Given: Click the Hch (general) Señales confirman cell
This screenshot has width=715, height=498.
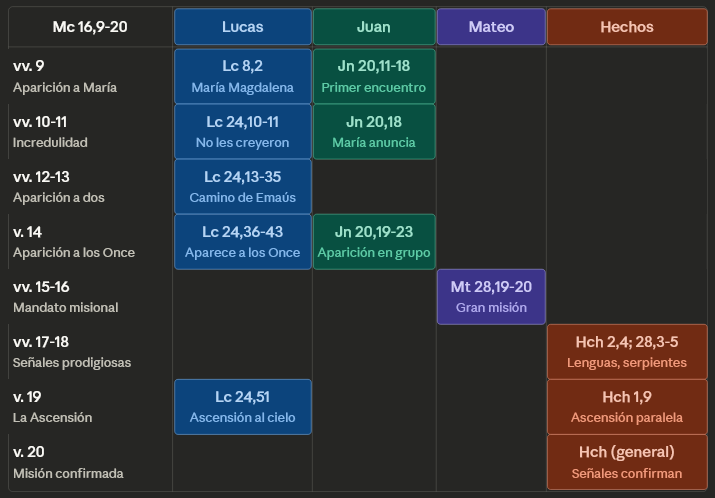Looking at the screenshot, I should tap(626, 462).
